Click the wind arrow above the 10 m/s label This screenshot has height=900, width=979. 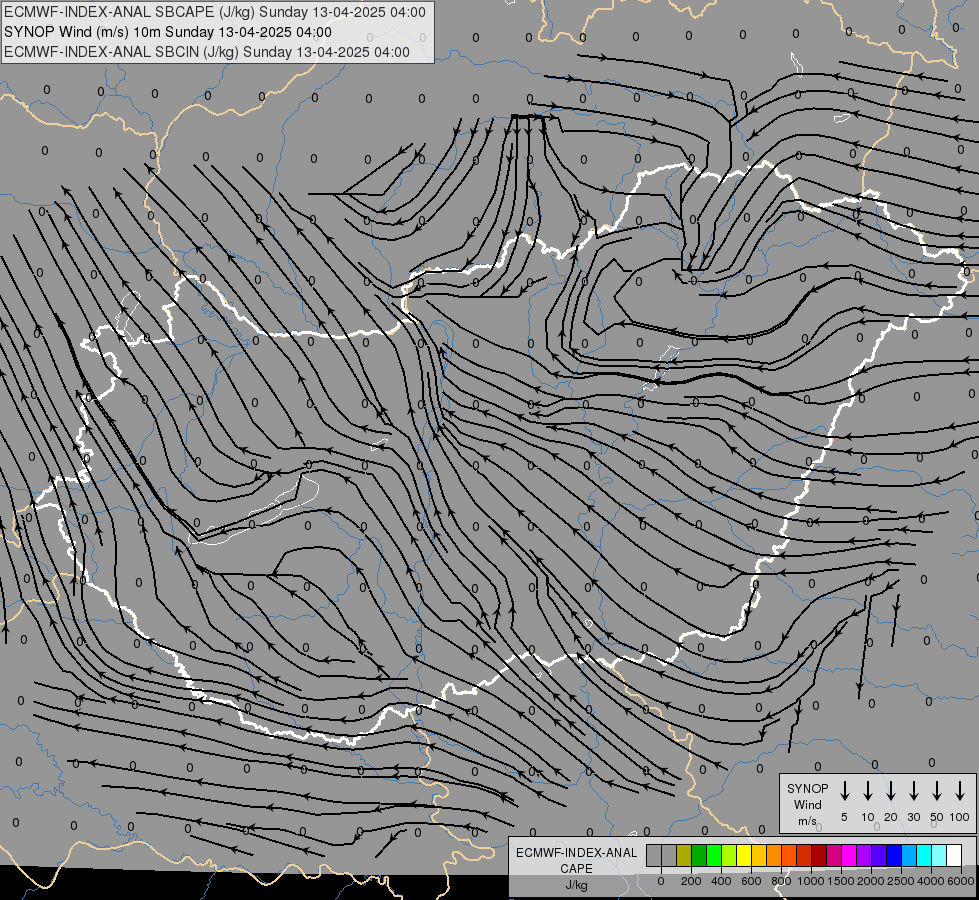867,791
